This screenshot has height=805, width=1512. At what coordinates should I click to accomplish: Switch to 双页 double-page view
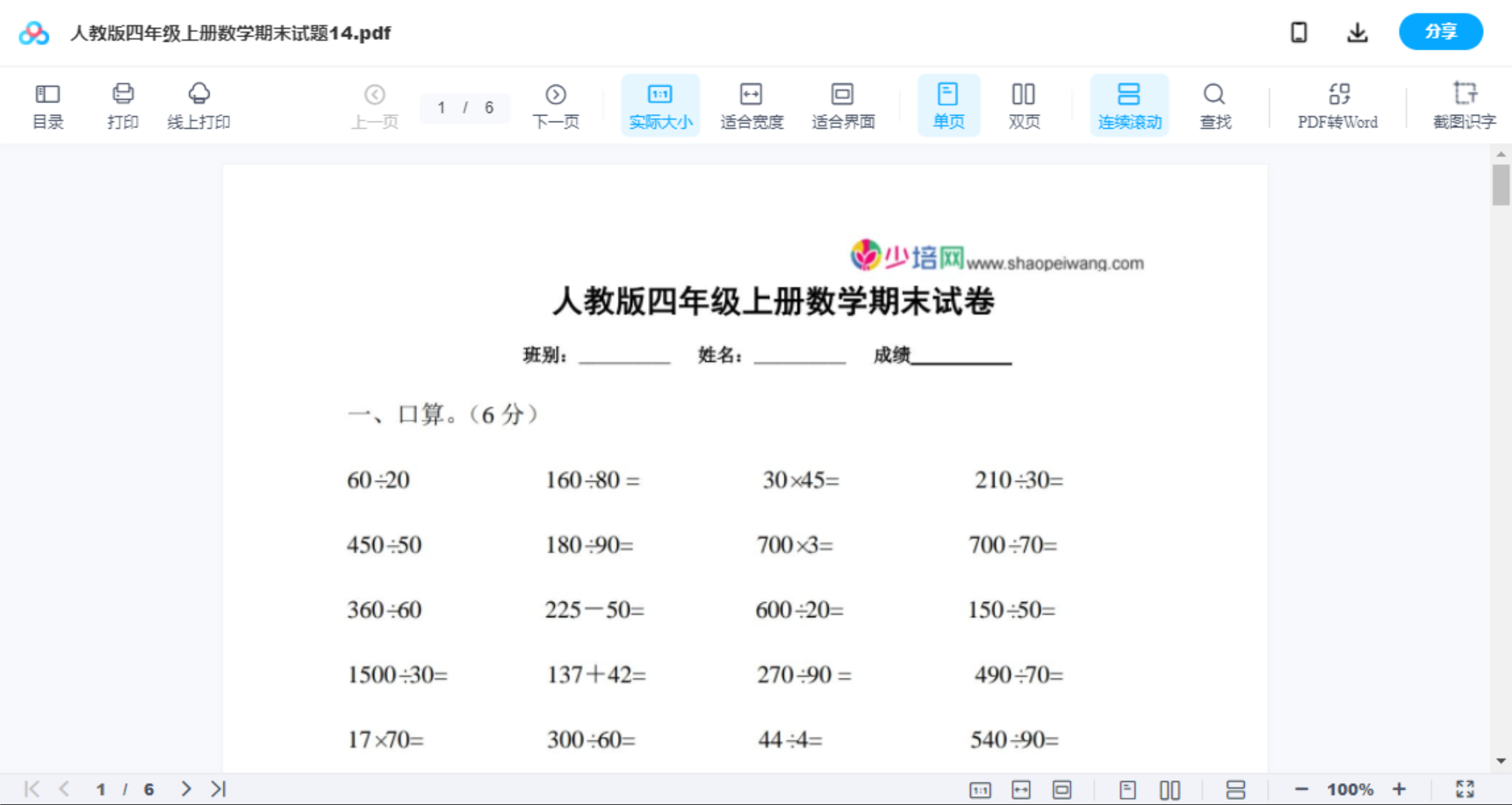[1023, 104]
